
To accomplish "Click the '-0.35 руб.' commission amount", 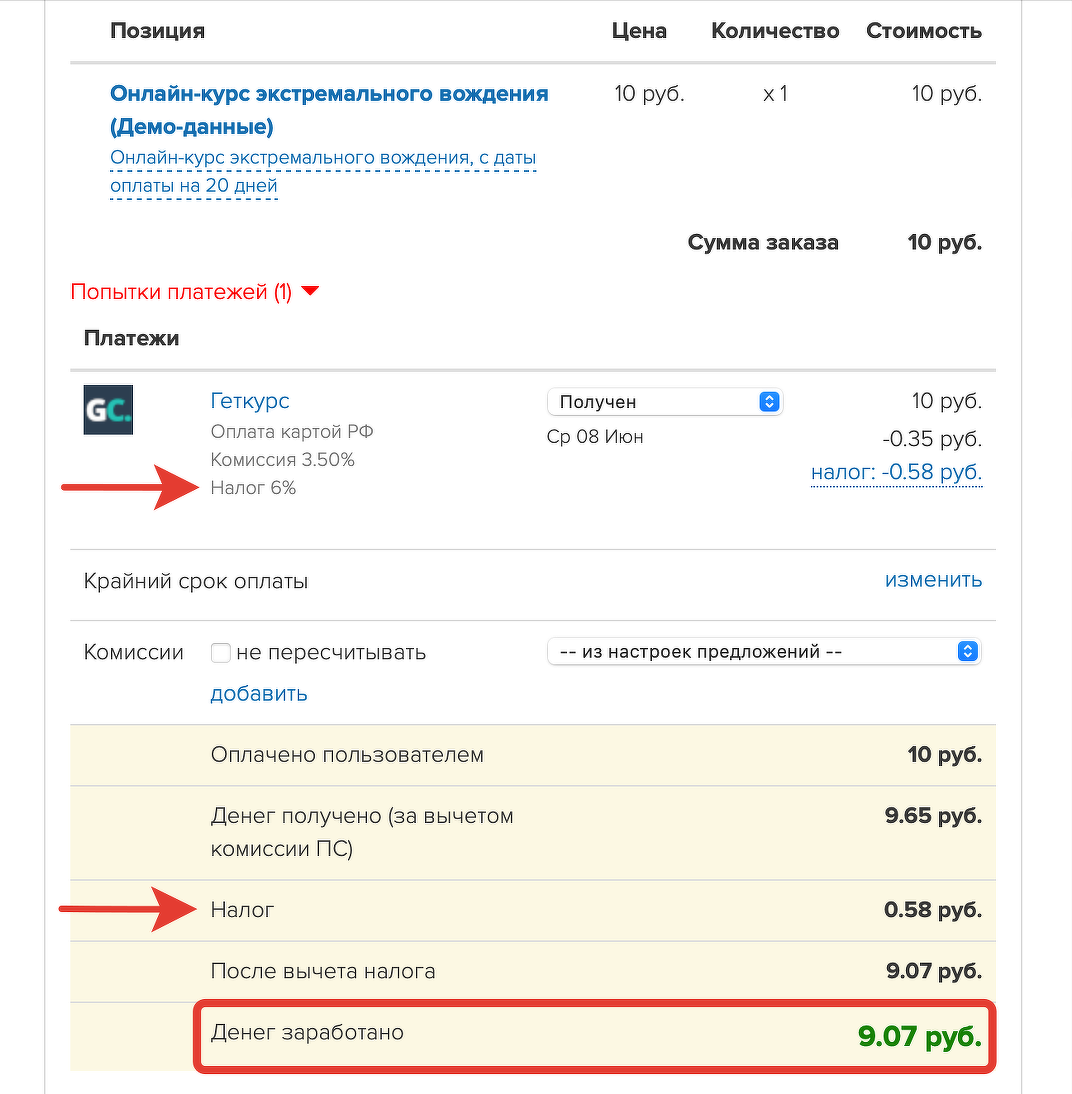I will (x=932, y=439).
